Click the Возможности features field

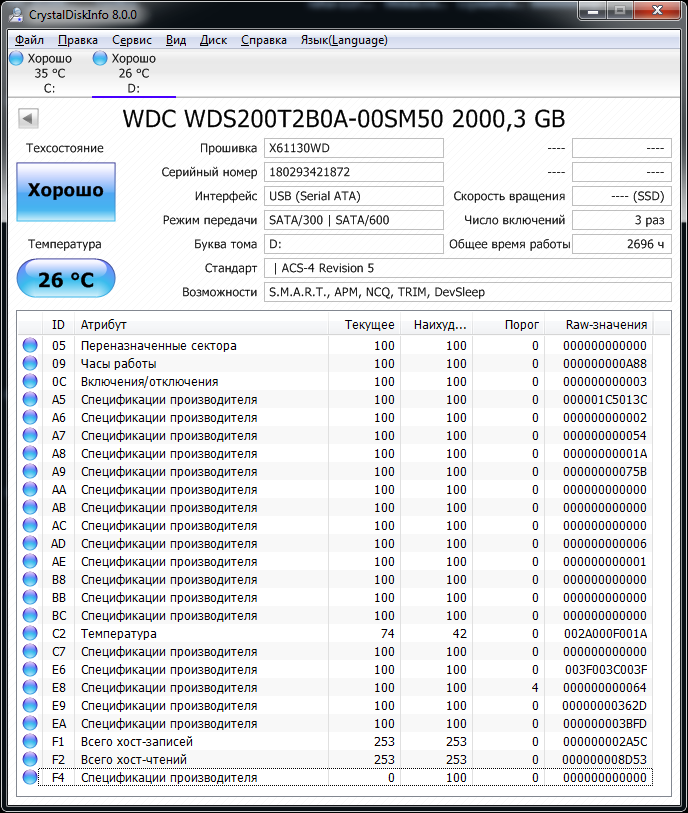pyautogui.click(x=468, y=292)
